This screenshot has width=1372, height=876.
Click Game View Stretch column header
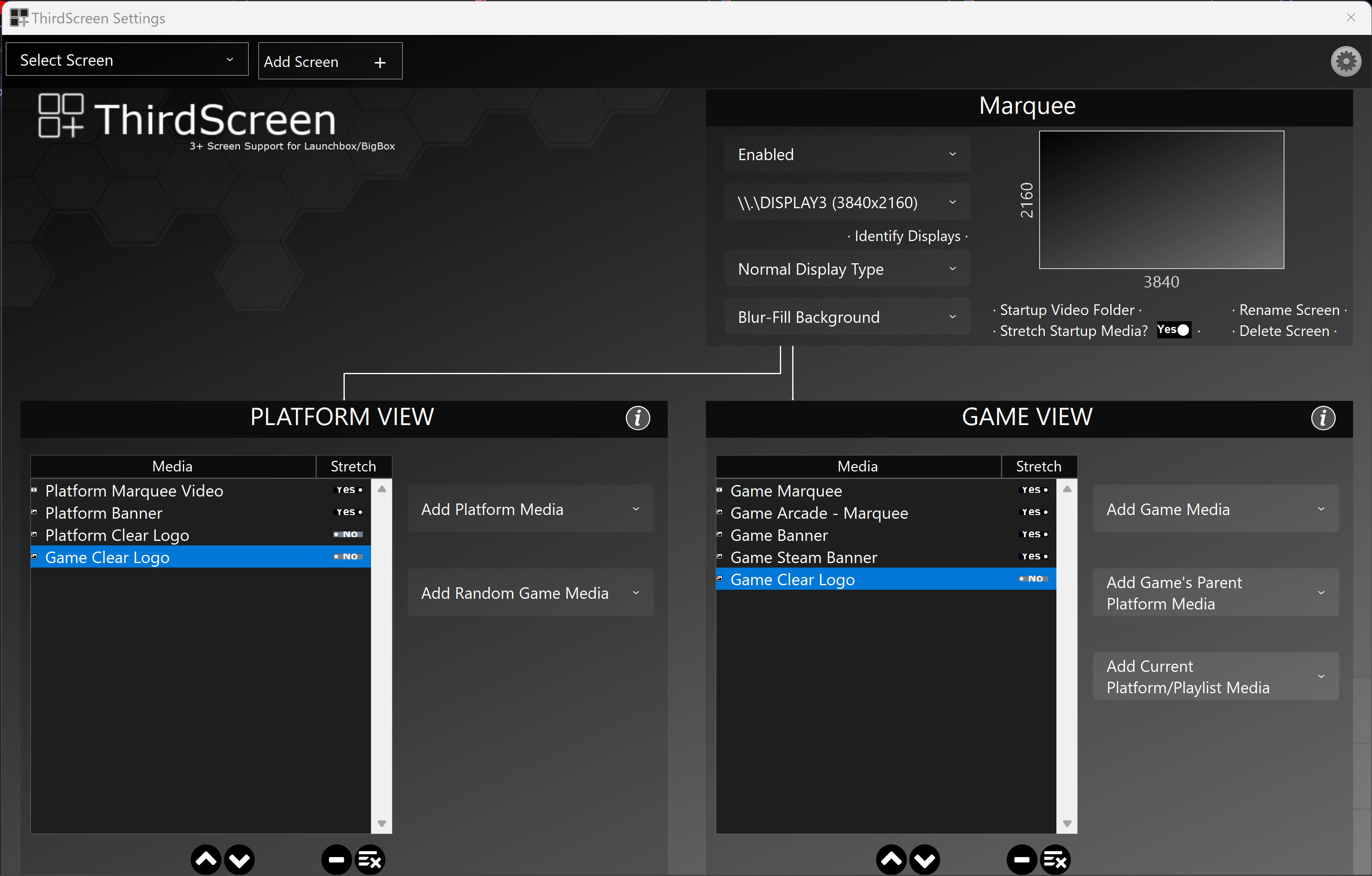[1039, 466]
